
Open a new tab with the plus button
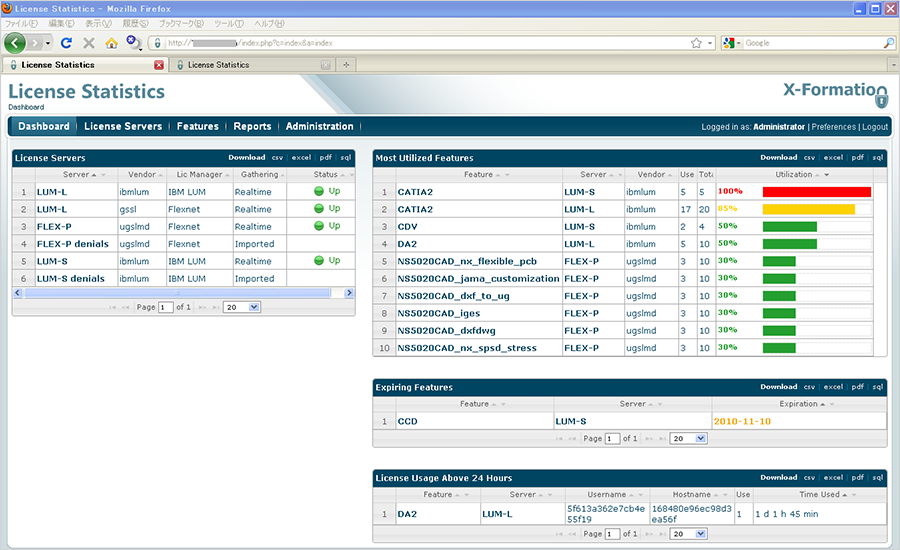pyautogui.click(x=346, y=65)
